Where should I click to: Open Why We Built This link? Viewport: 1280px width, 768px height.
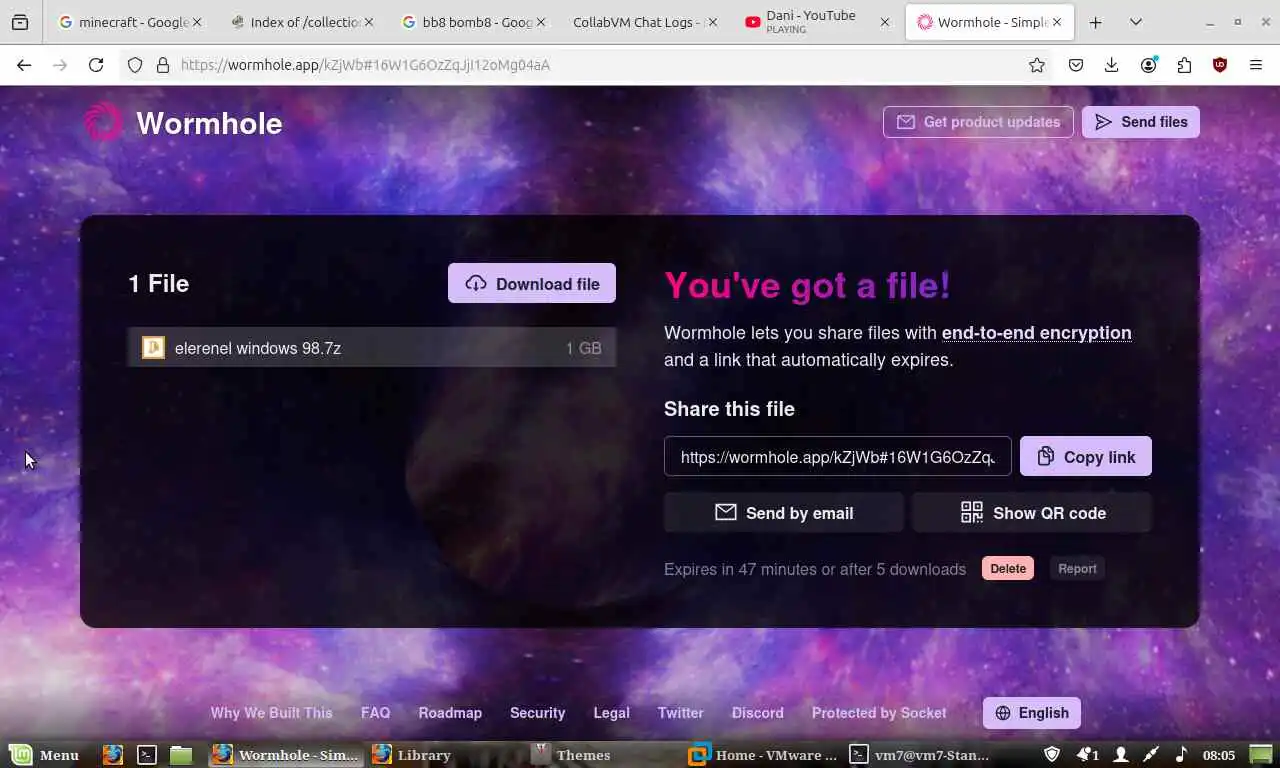271,713
